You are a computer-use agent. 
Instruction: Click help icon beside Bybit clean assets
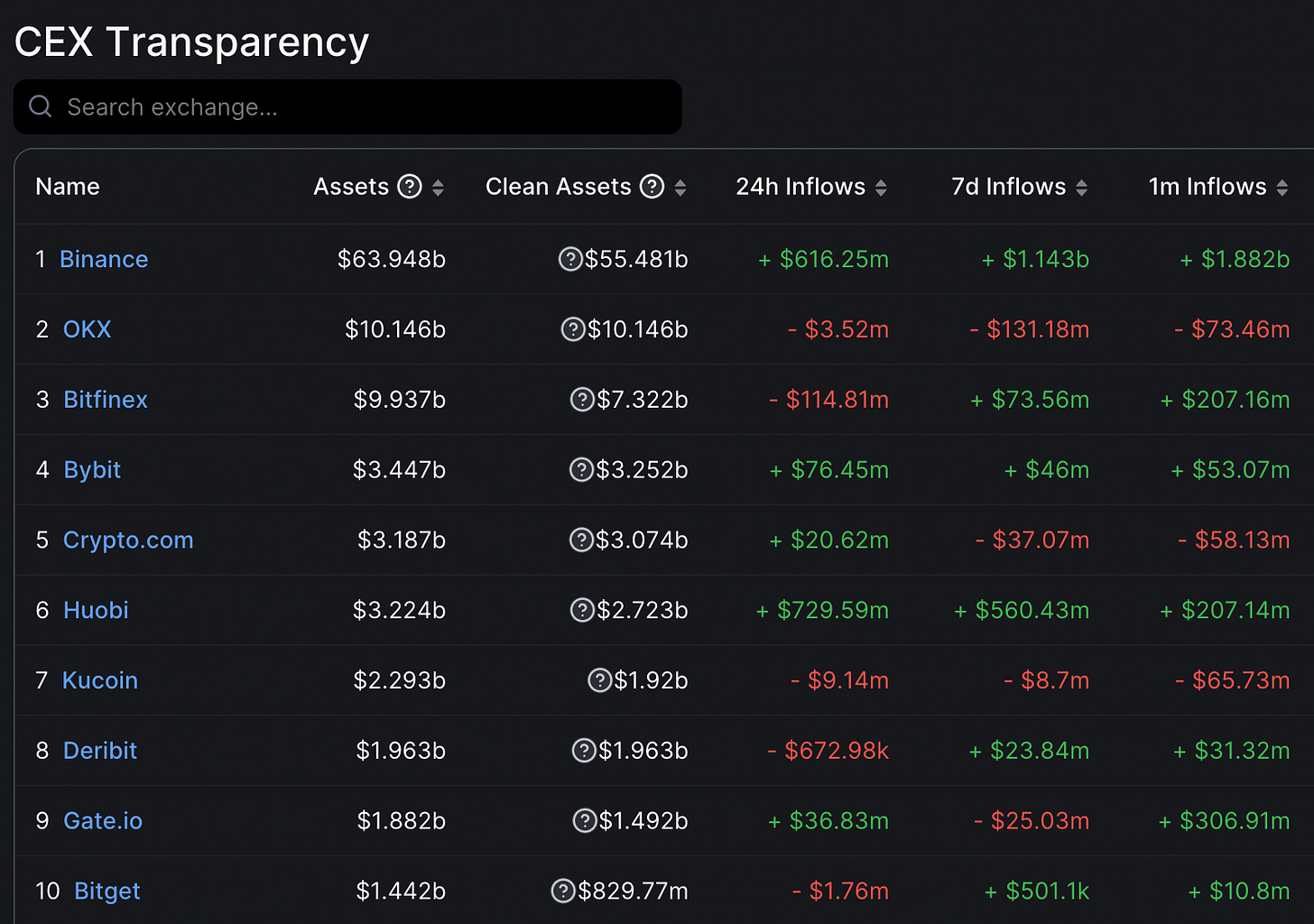point(581,470)
